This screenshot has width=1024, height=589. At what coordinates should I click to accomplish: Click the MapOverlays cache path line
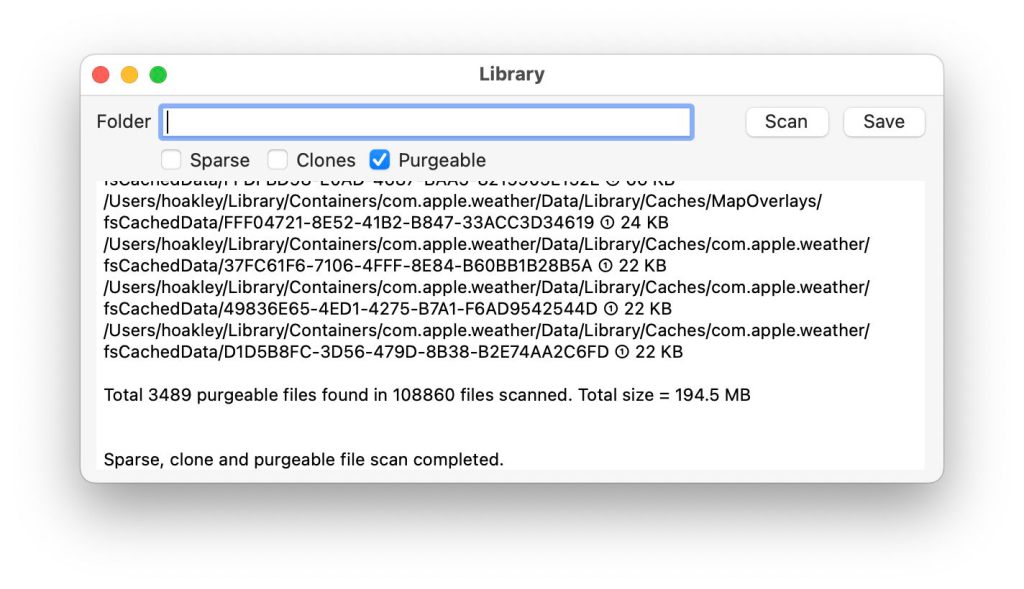[462, 201]
